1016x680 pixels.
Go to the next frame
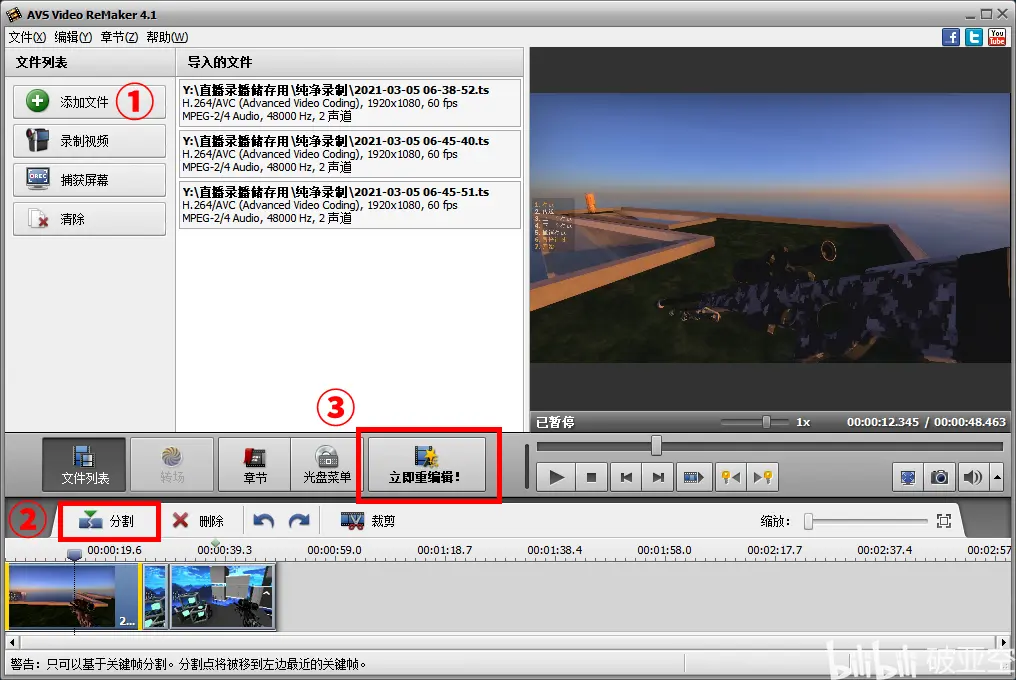[x=658, y=478]
